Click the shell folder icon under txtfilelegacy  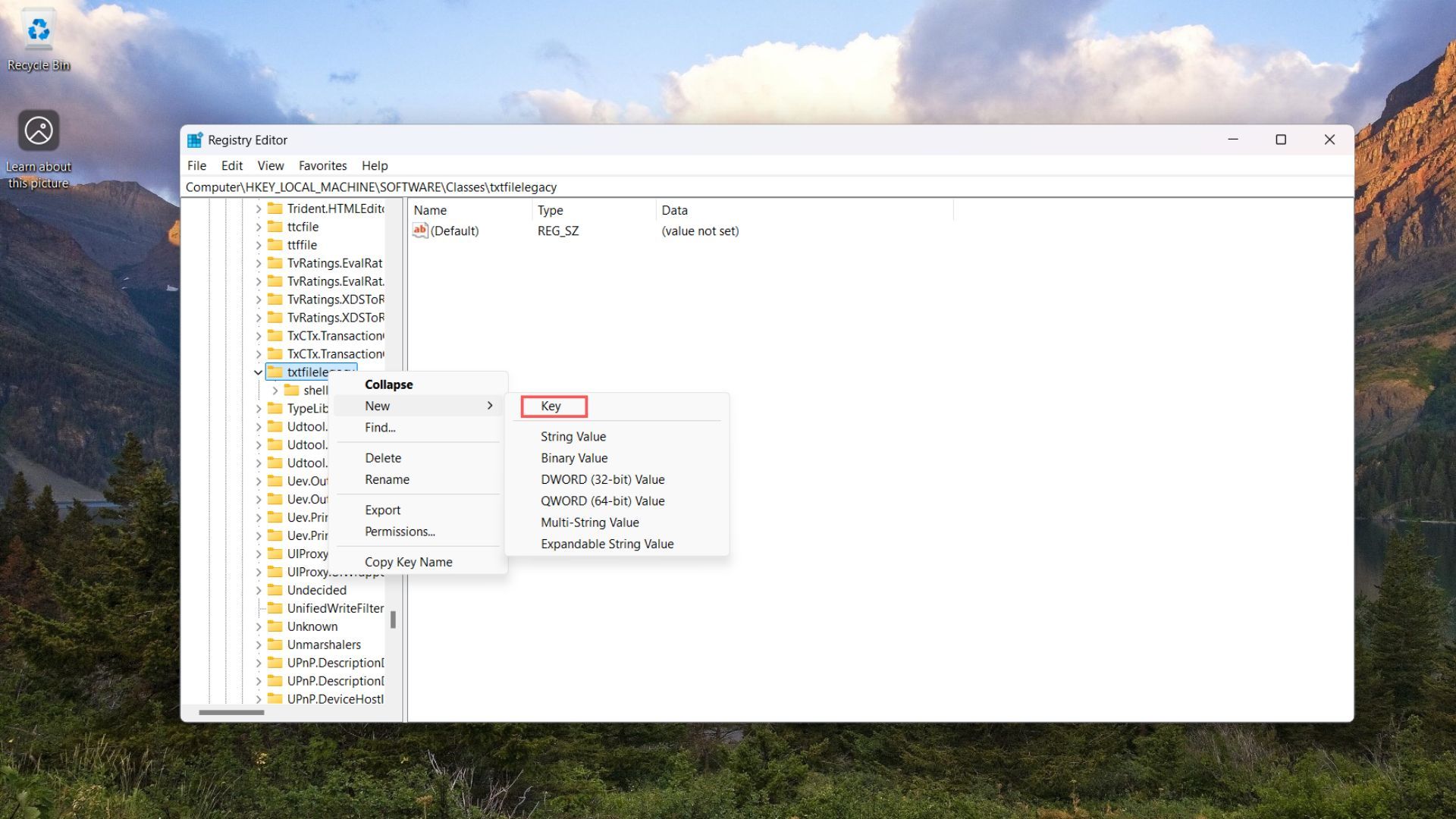click(x=293, y=390)
